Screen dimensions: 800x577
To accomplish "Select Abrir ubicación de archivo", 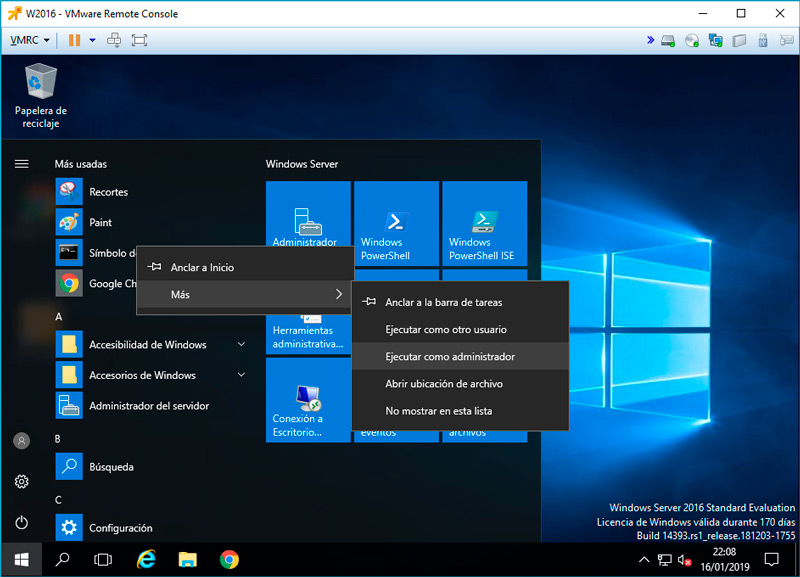I will [x=460, y=384].
